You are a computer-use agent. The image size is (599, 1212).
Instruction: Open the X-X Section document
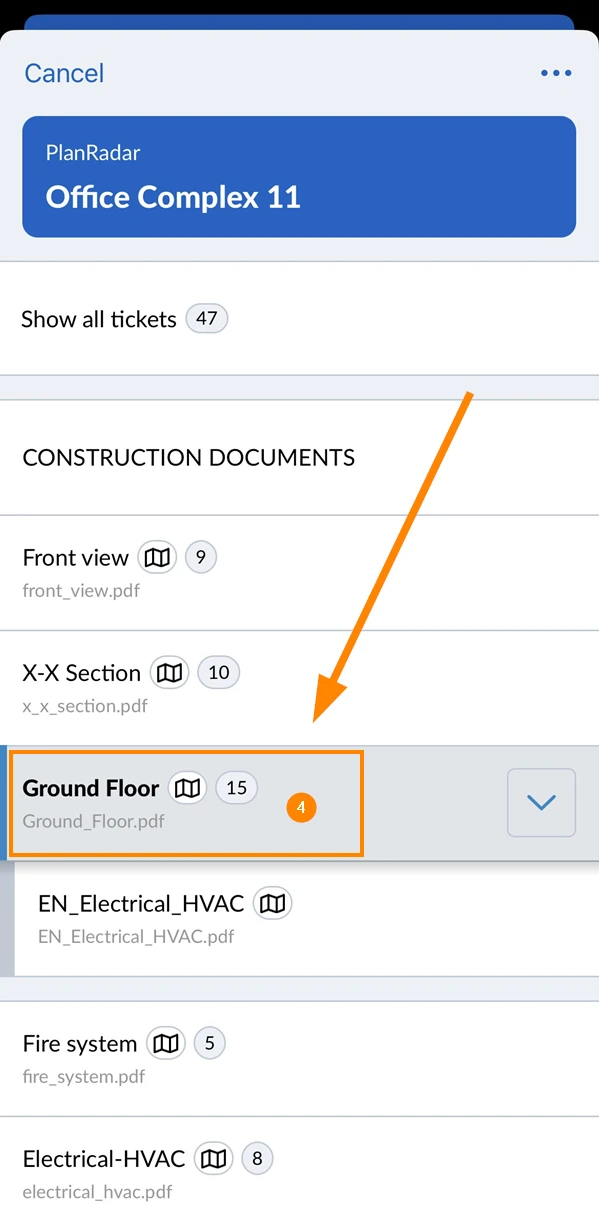(299, 688)
